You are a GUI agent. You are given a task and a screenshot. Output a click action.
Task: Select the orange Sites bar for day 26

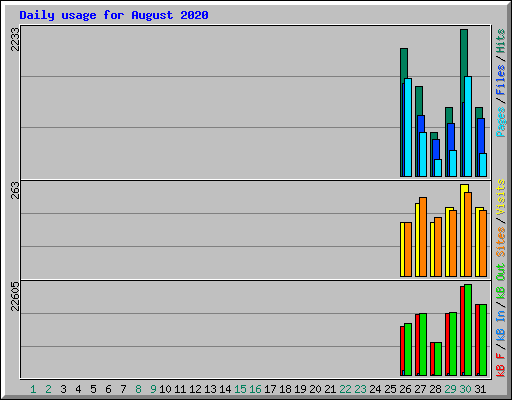pyautogui.click(x=408, y=249)
